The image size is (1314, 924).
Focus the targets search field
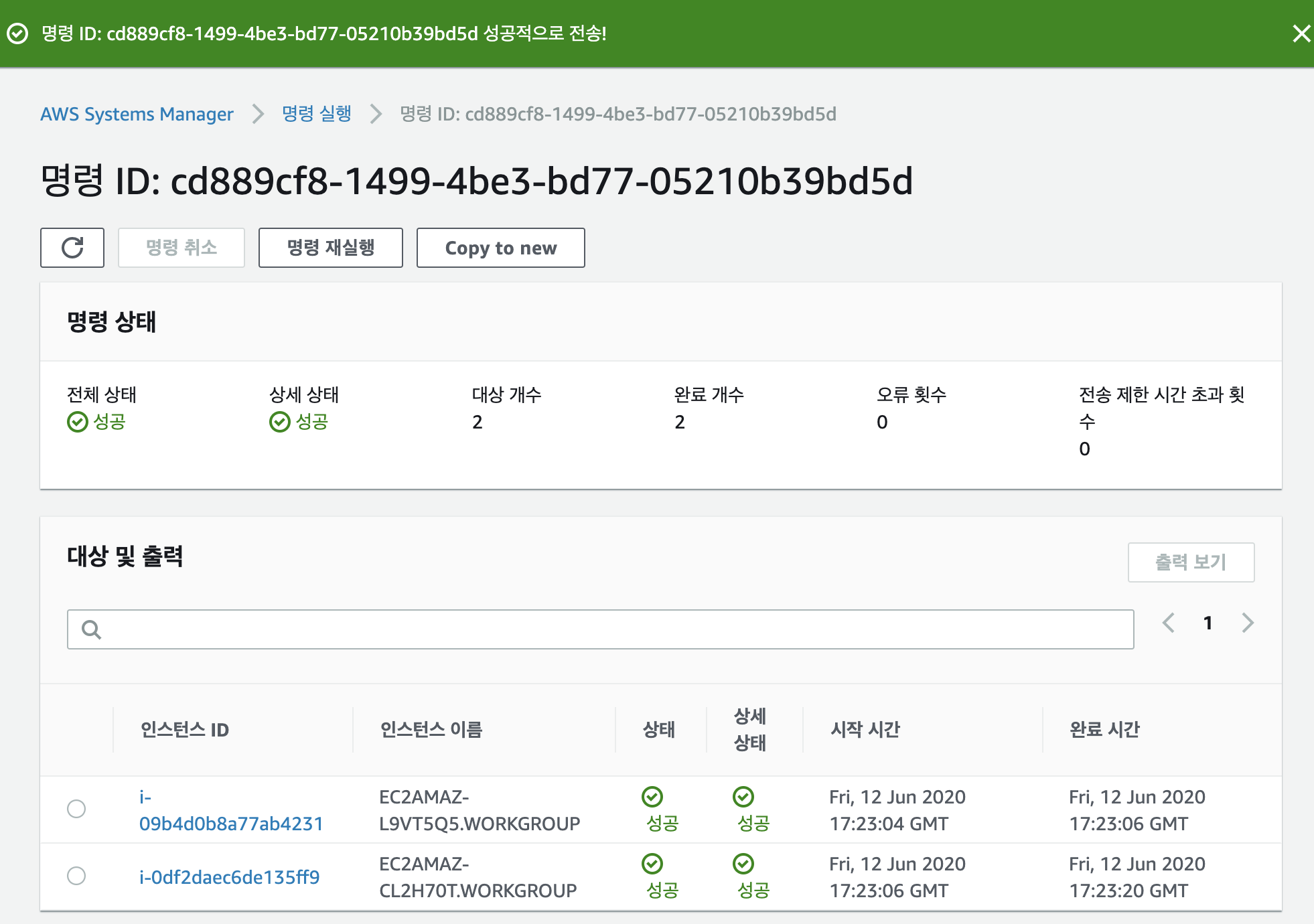(616, 629)
